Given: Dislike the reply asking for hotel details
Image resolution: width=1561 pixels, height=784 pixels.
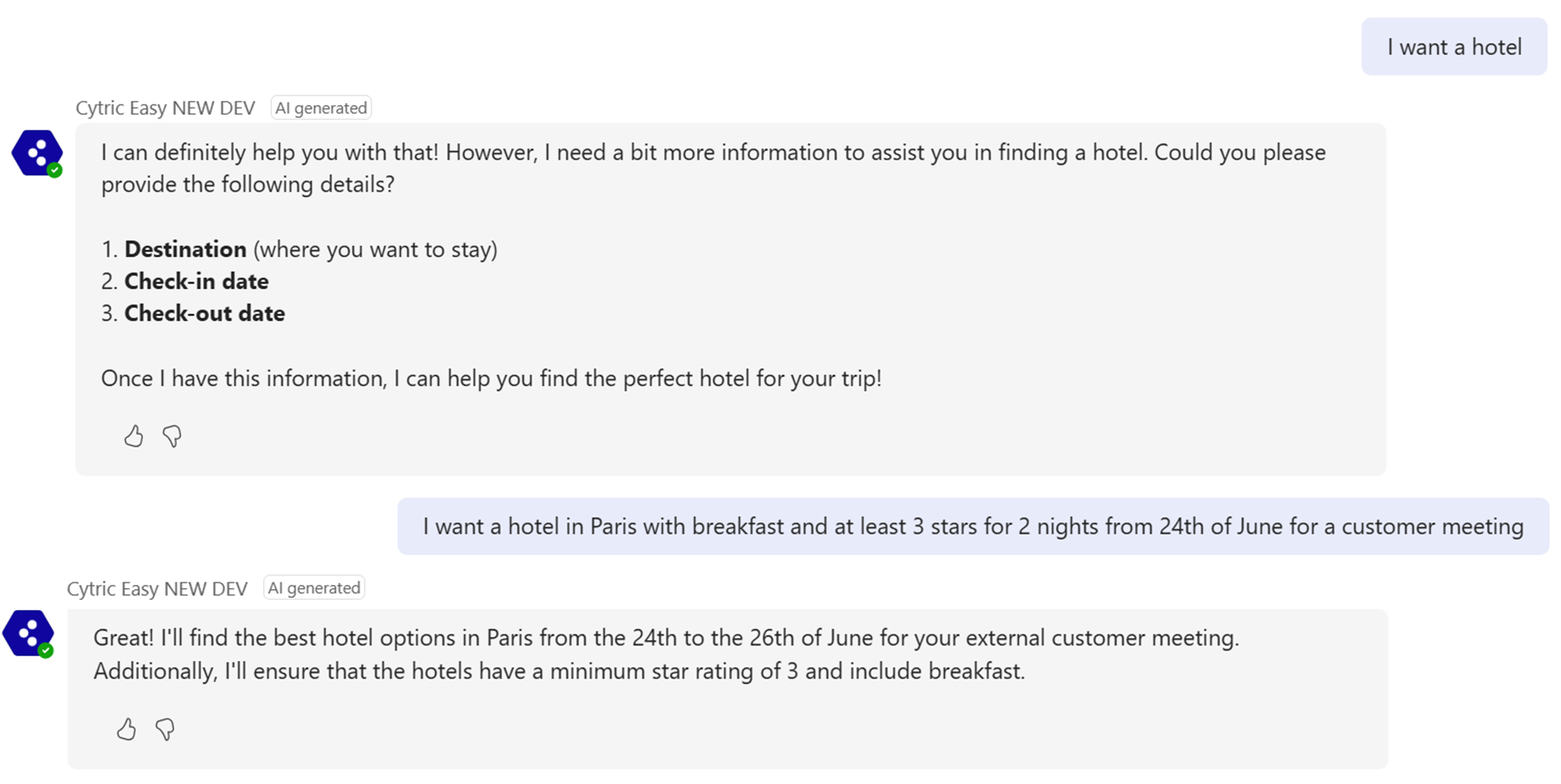Looking at the screenshot, I should 172,436.
